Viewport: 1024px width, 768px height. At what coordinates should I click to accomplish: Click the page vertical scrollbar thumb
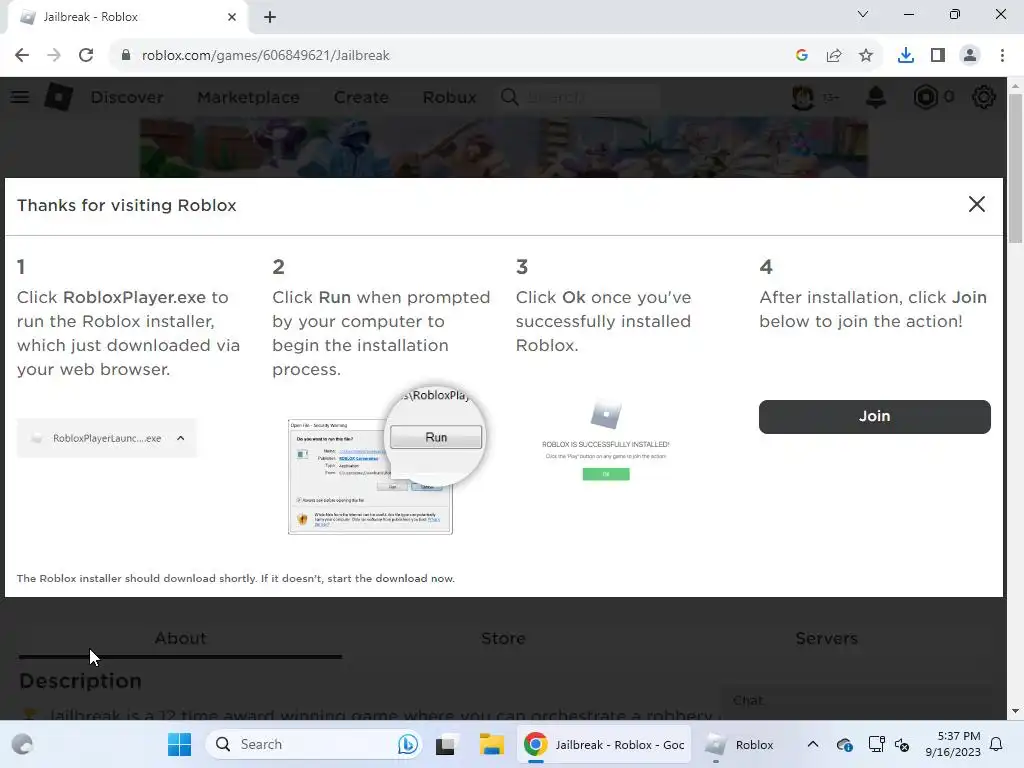pyautogui.click(x=1015, y=168)
